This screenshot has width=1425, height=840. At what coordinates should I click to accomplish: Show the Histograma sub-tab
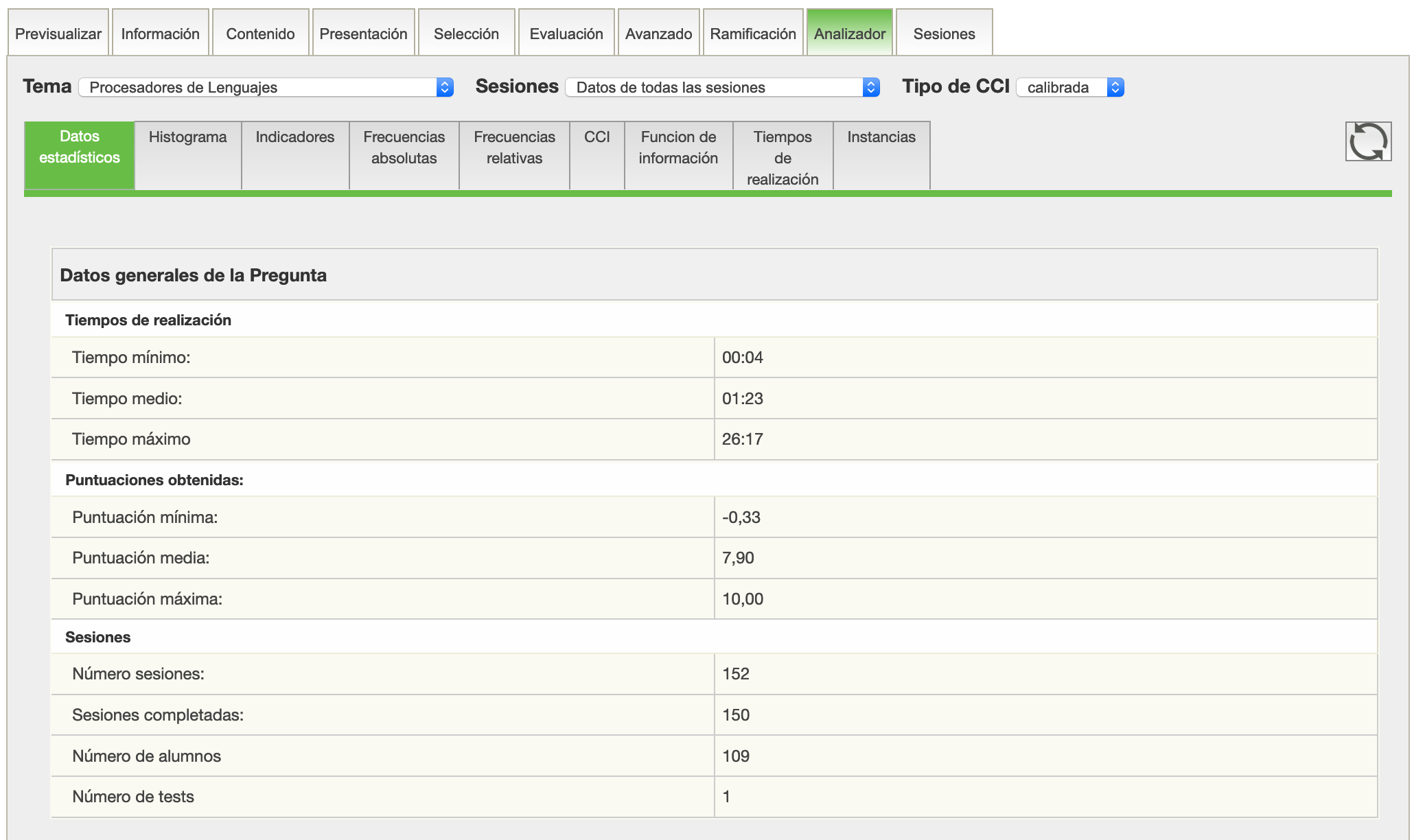(187, 137)
